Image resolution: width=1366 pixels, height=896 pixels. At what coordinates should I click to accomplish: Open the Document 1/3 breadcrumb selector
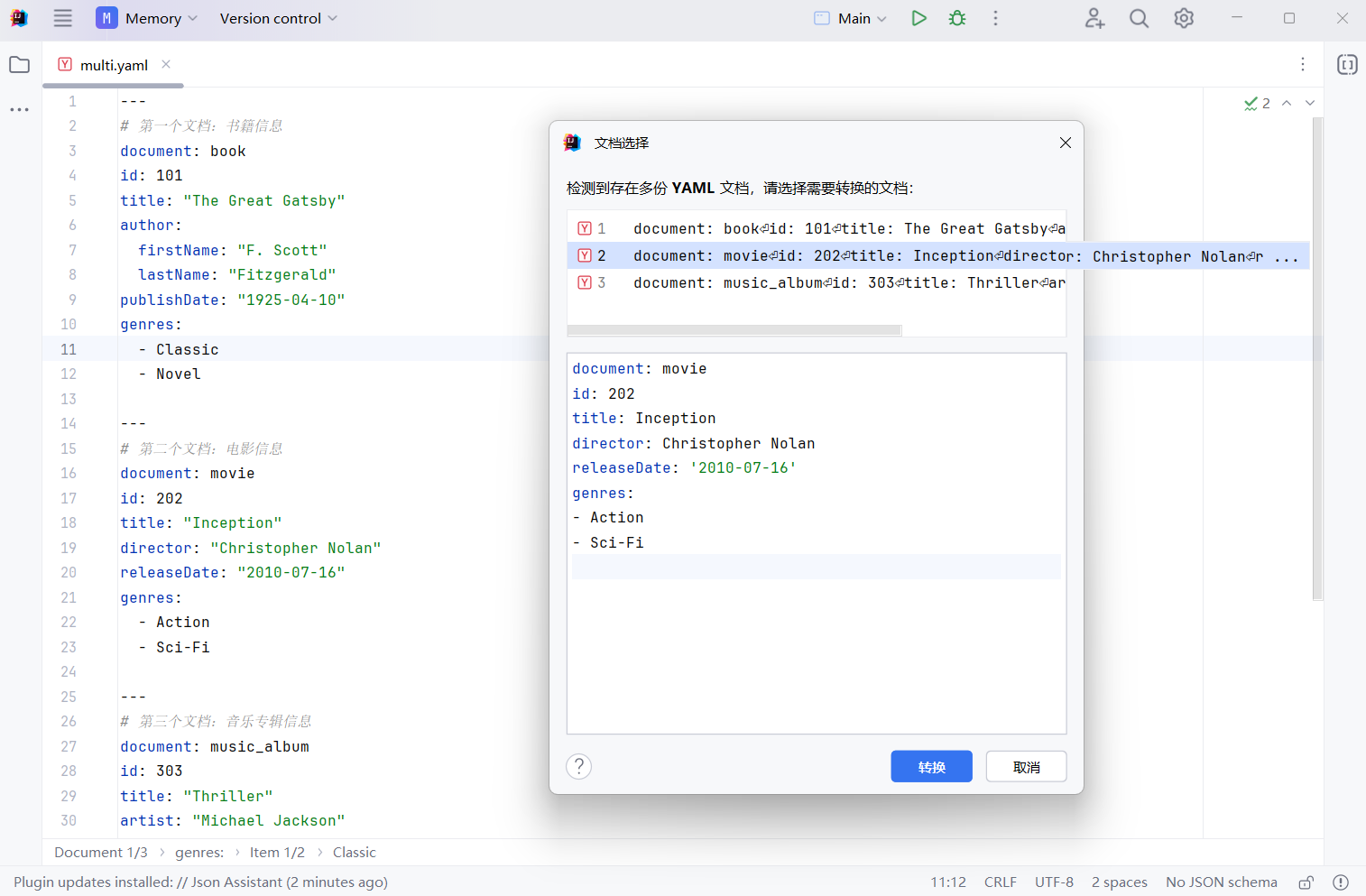click(x=100, y=852)
